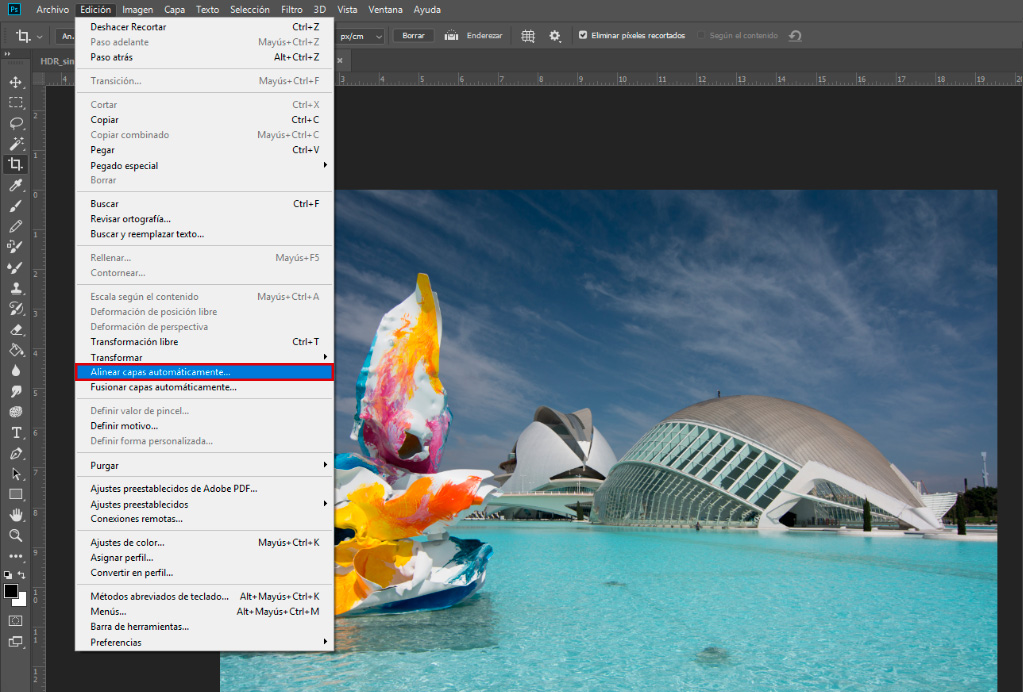
Task: Activate the HDR_si document tab
Action: pyautogui.click(x=60, y=59)
